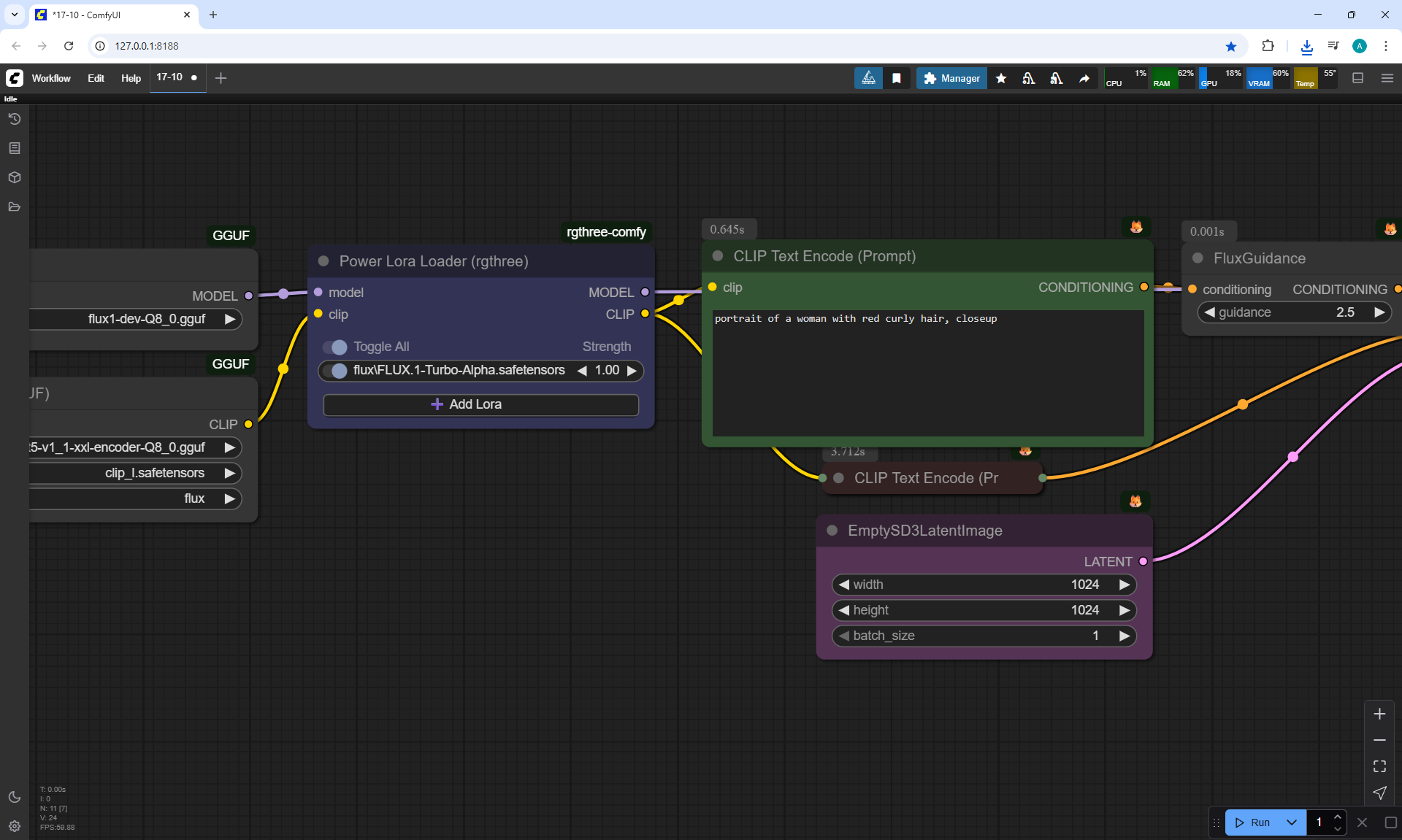Screen dimensions: 1402x840
Task: Open the Workflow menu
Action: (x=51, y=78)
